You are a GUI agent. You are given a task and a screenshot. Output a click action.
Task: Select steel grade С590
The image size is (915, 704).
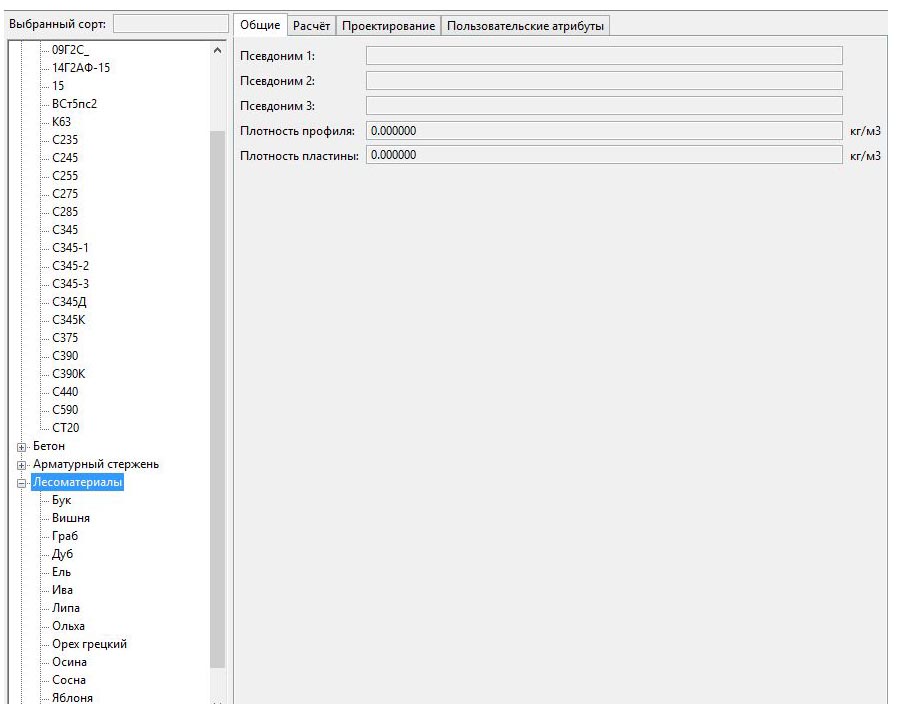(x=65, y=410)
